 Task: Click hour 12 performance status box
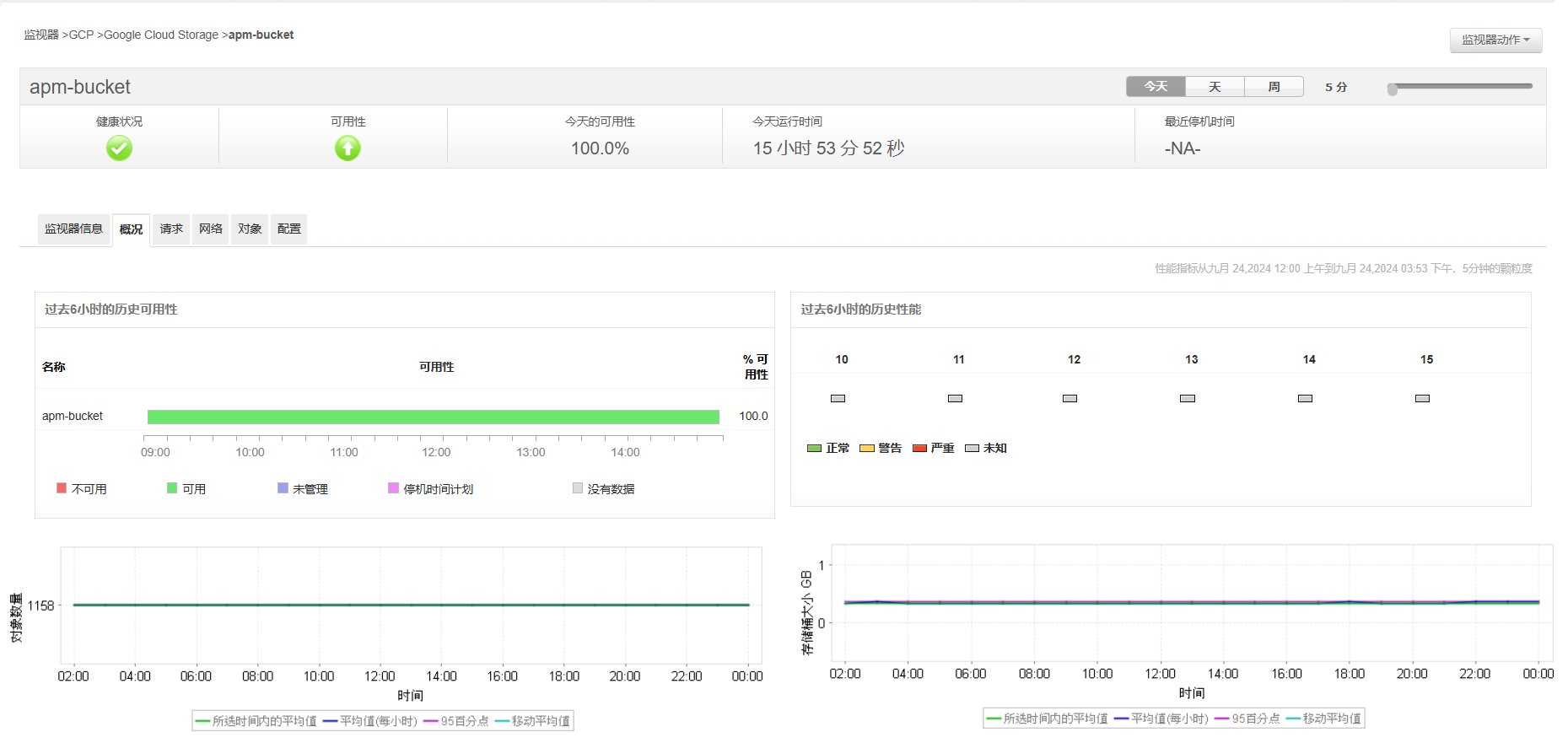[x=1070, y=398]
